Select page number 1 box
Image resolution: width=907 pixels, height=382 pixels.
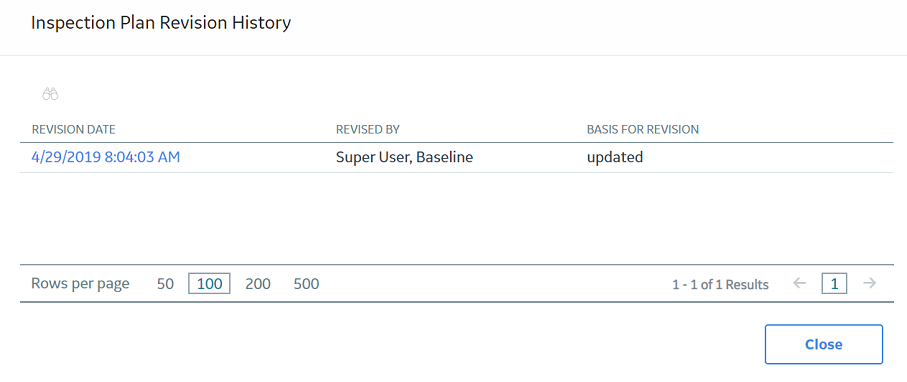(x=834, y=284)
